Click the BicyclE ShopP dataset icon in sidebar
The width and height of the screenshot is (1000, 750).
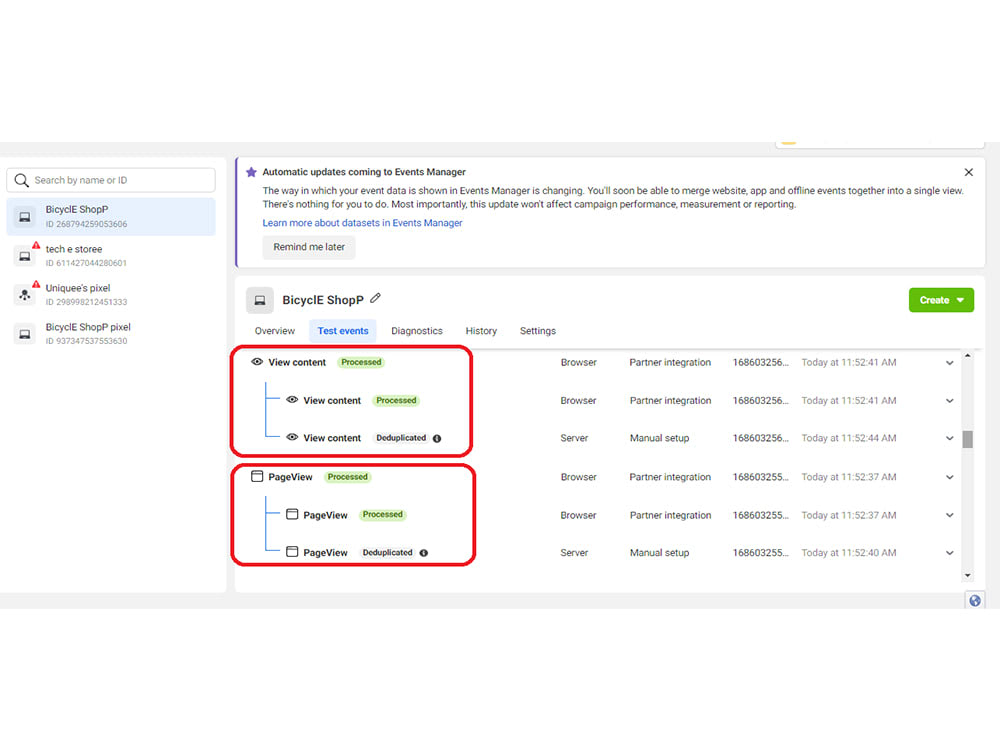(x=24, y=215)
